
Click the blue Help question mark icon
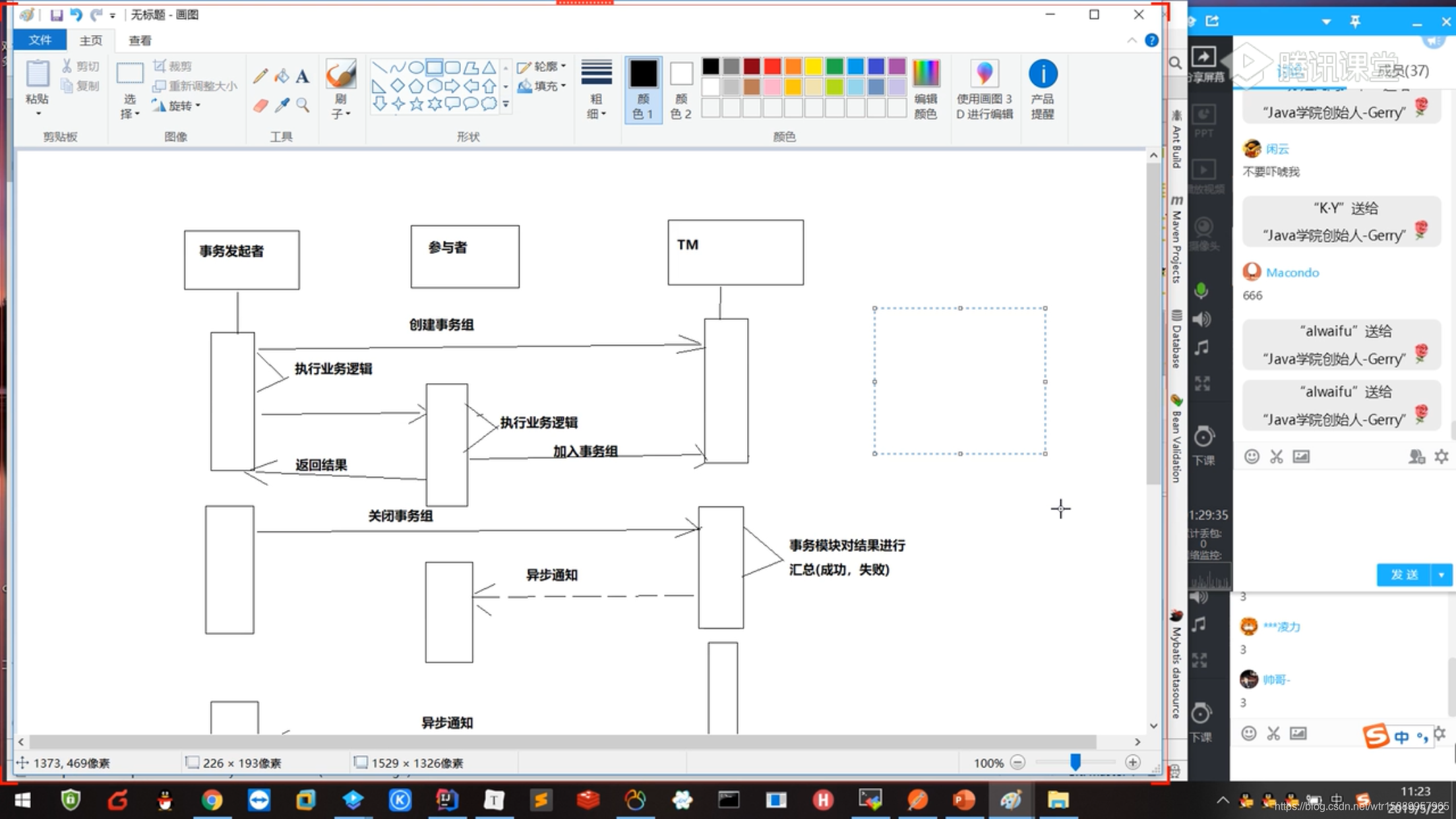pos(1151,40)
